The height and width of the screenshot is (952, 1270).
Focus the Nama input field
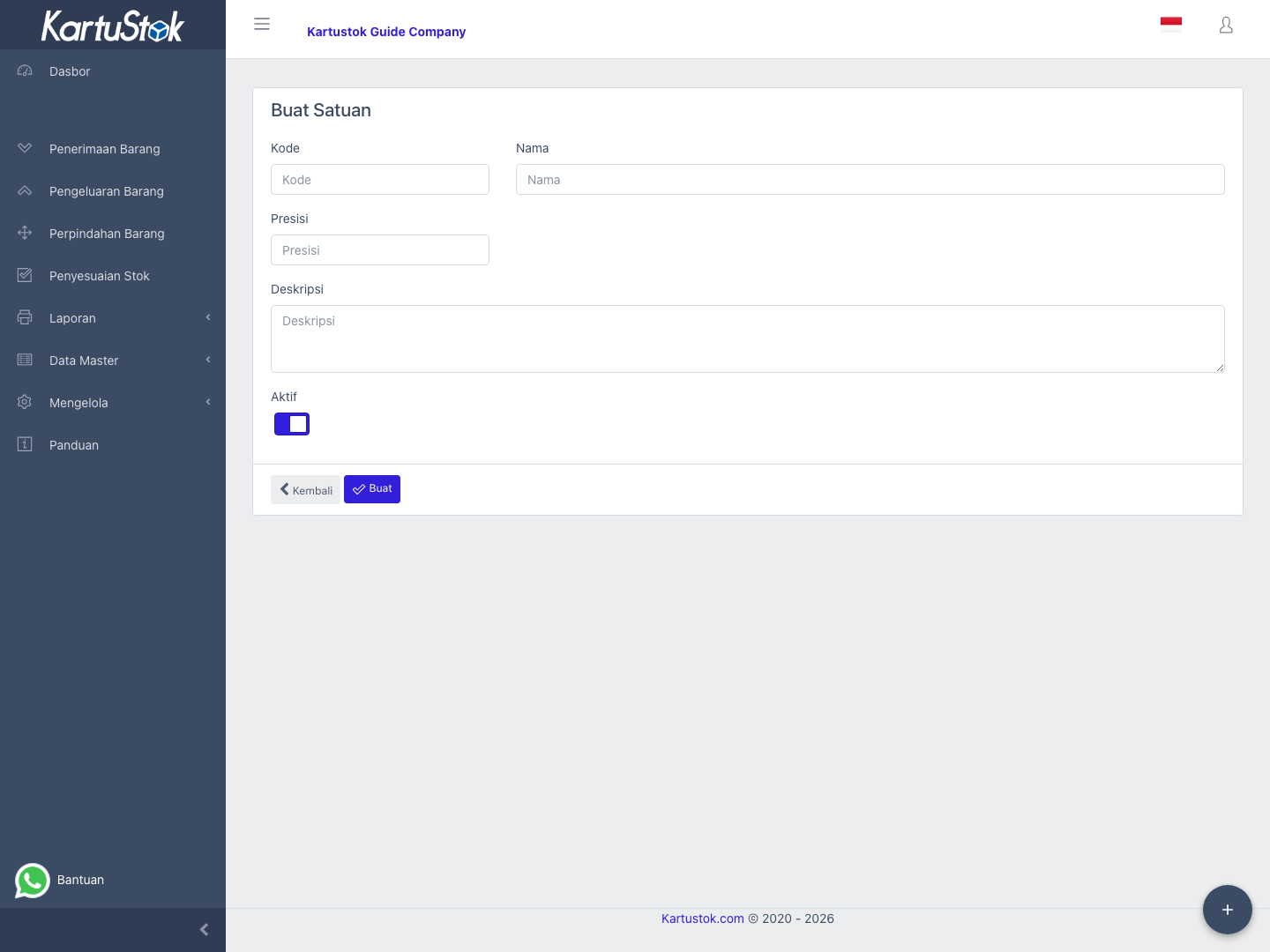coord(870,180)
